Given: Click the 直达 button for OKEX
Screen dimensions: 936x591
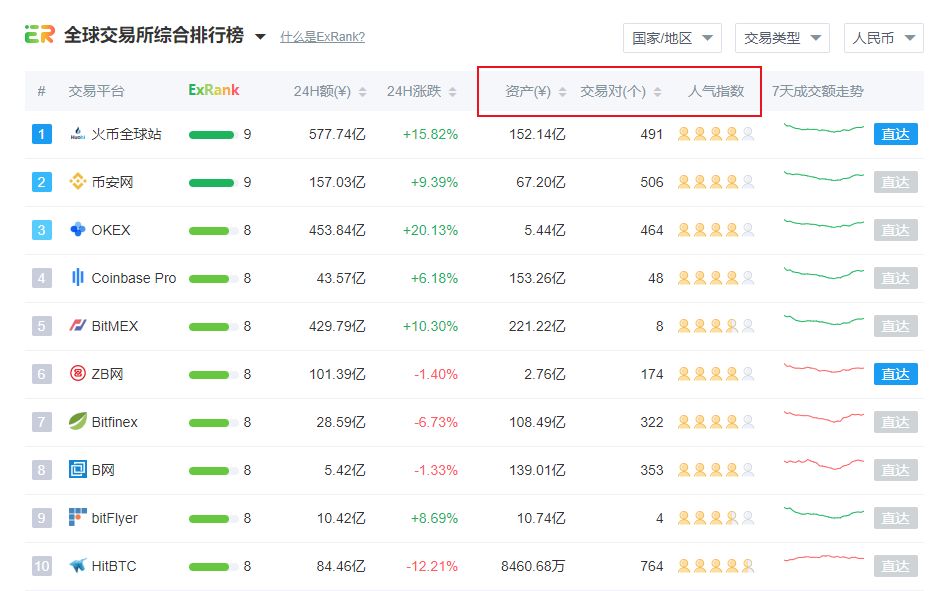Looking at the screenshot, I should [895, 230].
